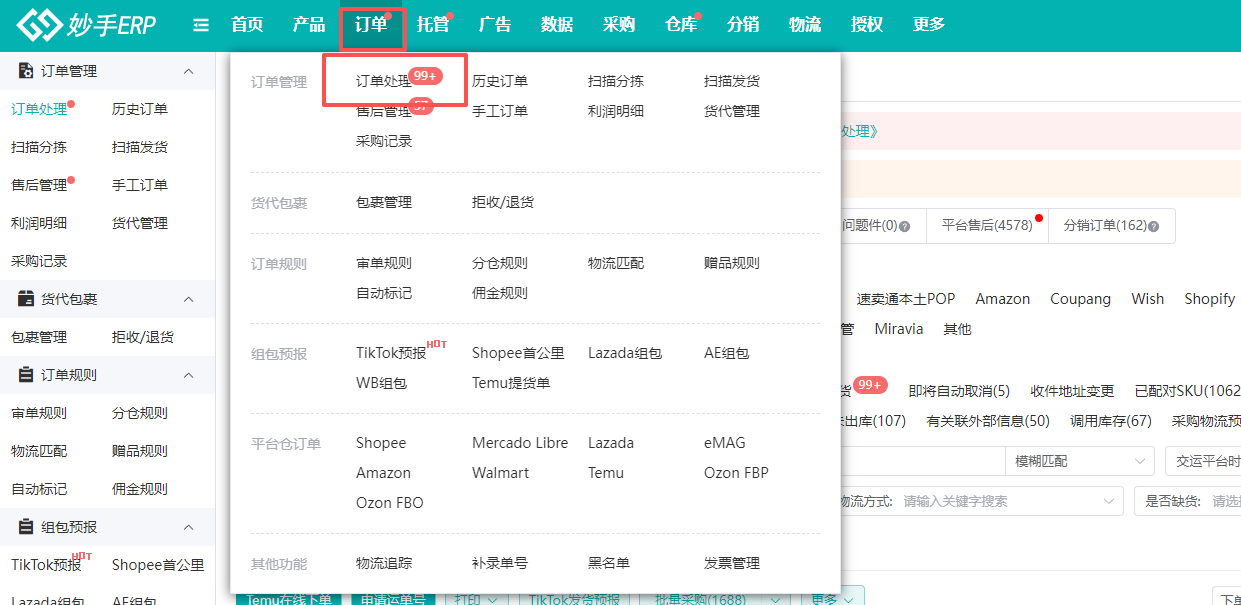
Task: Expand the chevron next to 批量采购(1688)
Action: click(775, 599)
